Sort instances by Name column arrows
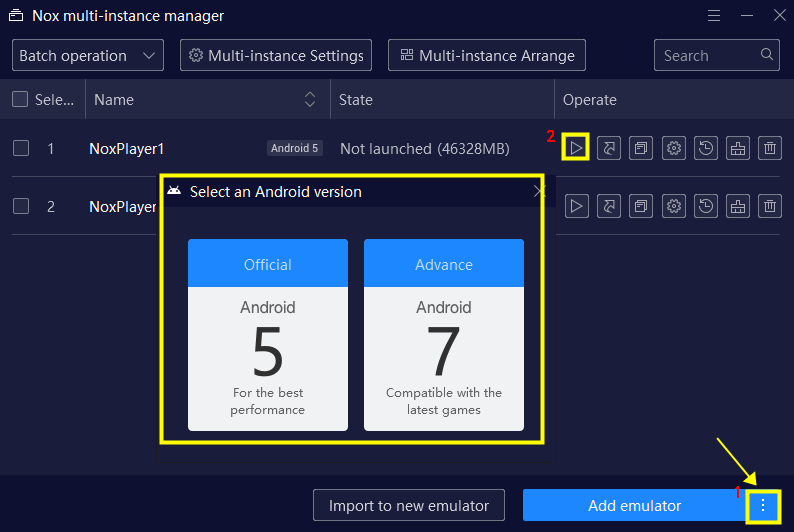794x532 pixels. pyautogui.click(x=310, y=99)
